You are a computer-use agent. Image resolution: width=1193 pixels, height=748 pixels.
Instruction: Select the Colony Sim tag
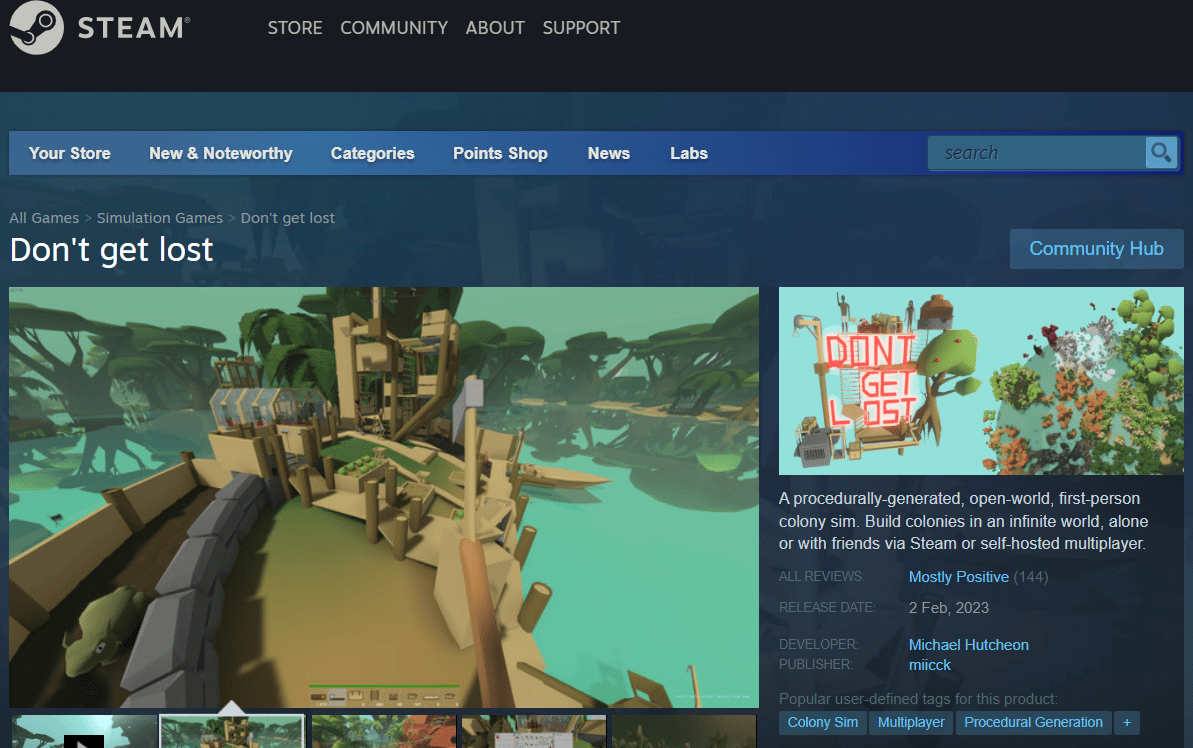822,722
